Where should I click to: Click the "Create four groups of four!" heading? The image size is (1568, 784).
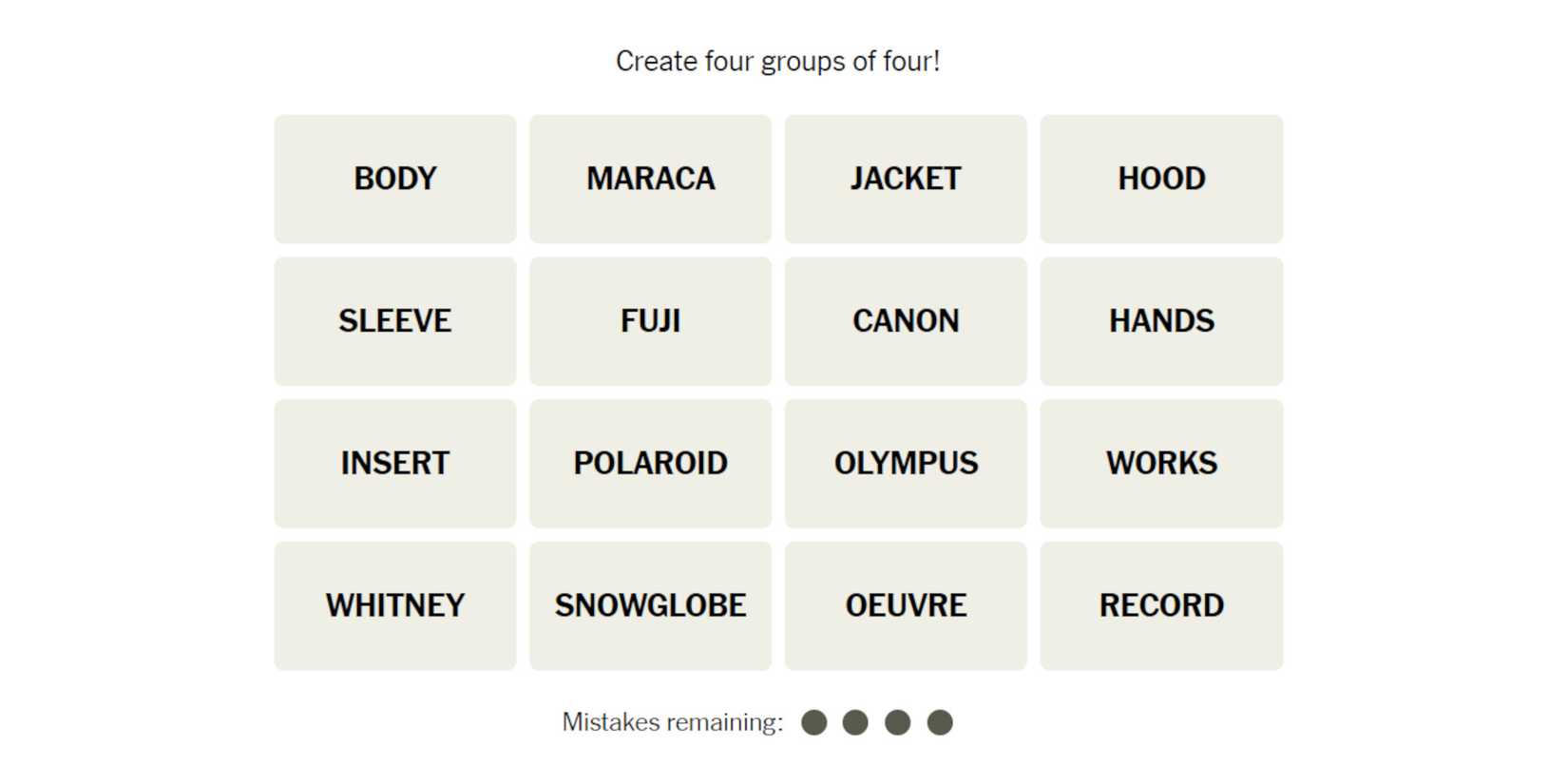click(x=777, y=62)
